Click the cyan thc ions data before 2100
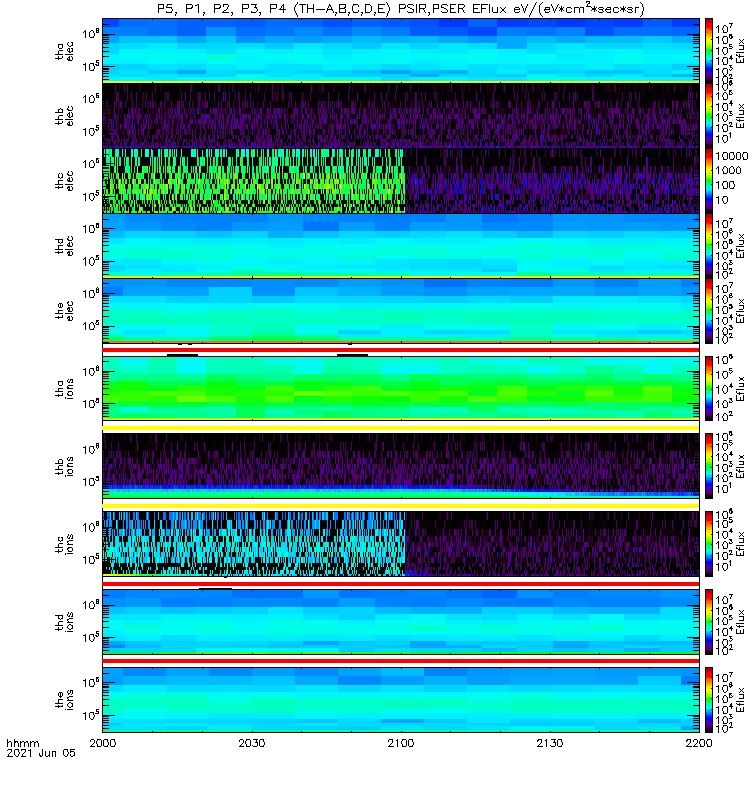750x800 pixels. coord(254,544)
